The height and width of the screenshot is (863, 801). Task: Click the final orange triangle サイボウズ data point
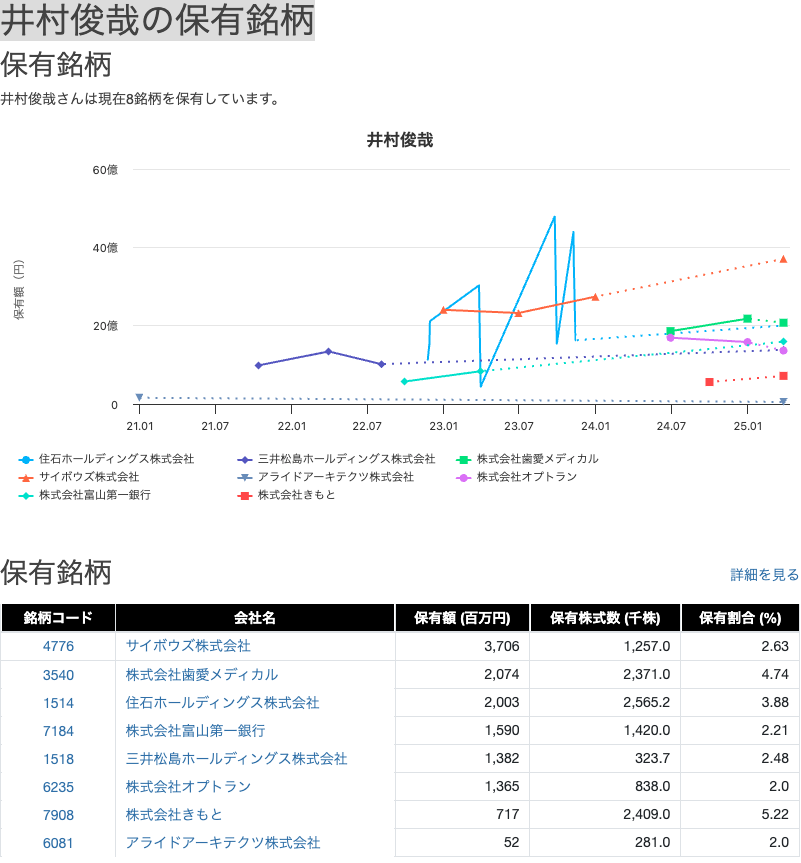point(783,259)
